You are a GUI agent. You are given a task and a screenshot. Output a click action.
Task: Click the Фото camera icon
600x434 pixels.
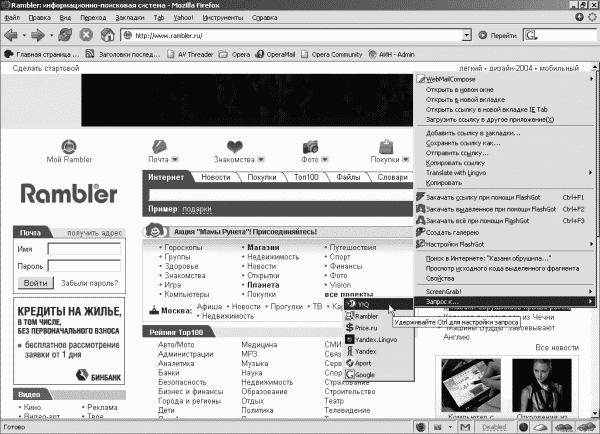click(310, 147)
